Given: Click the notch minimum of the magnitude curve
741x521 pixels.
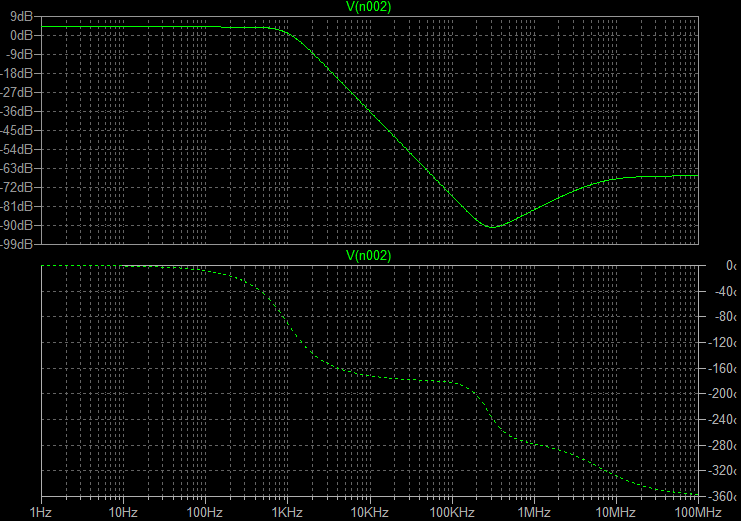Looking at the screenshot, I should [492, 227].
